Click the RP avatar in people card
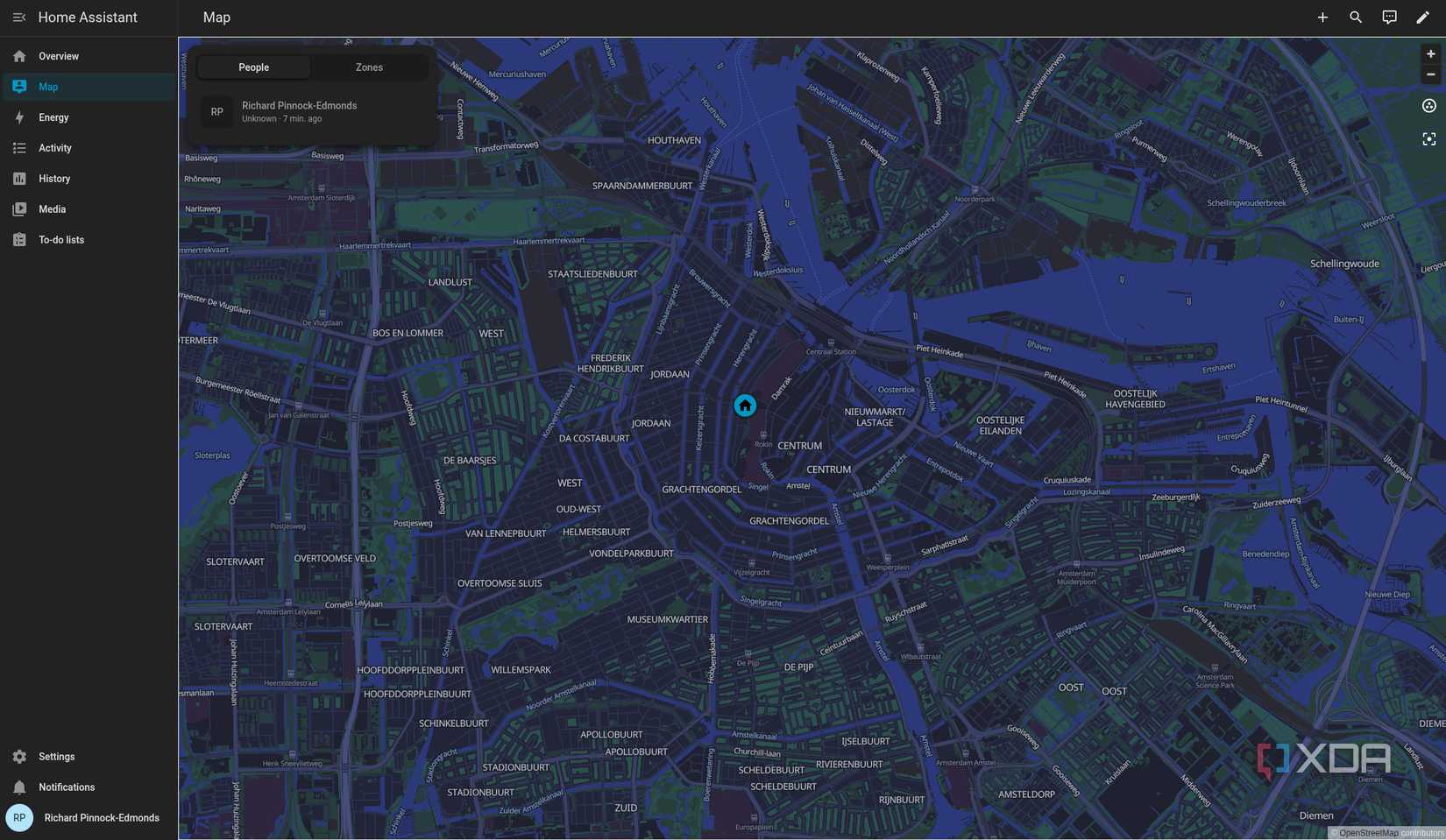Screen dimensions: 1446x840 pos(217,112)
